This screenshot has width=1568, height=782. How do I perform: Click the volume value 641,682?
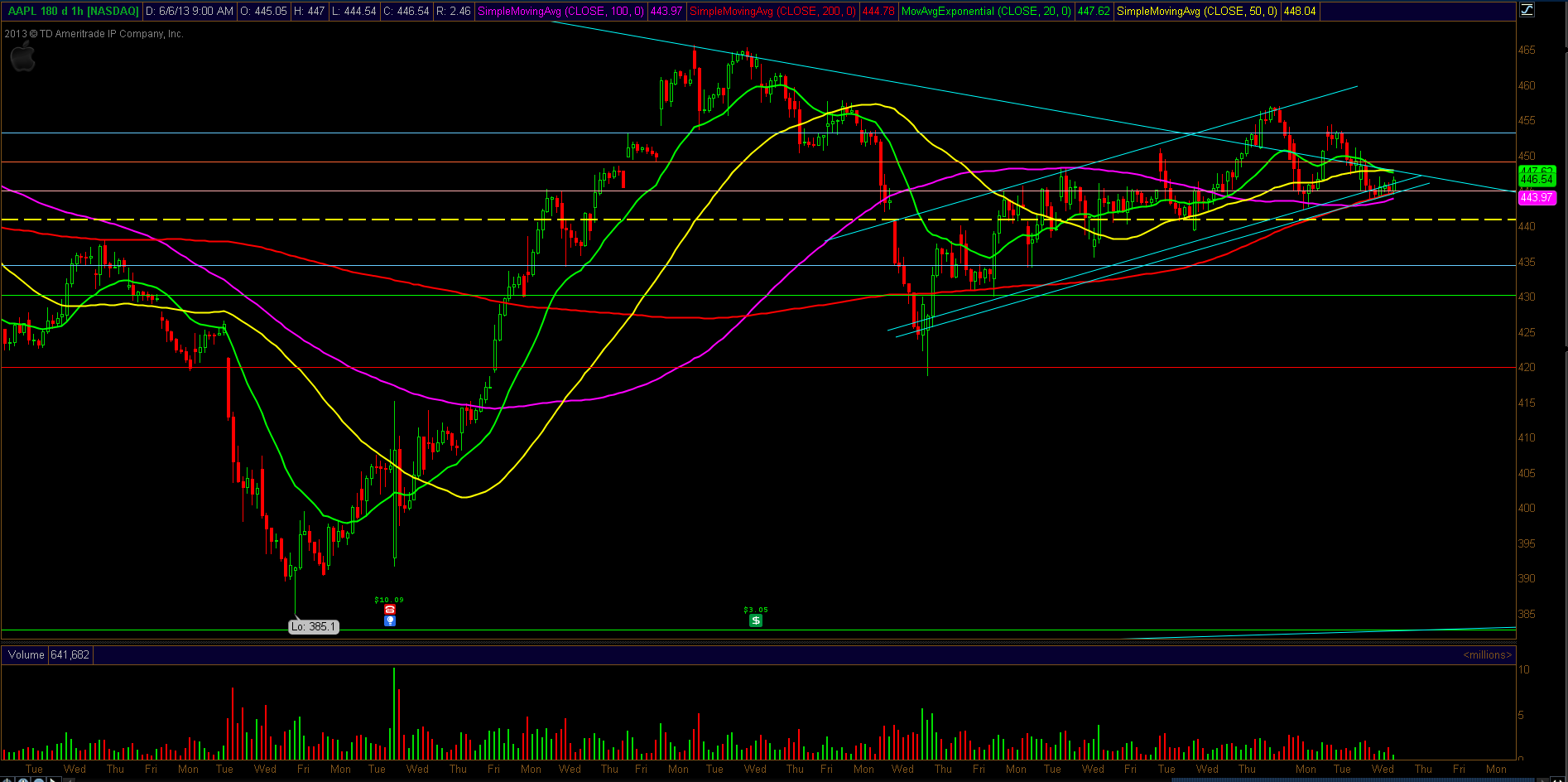click(70, 655)
